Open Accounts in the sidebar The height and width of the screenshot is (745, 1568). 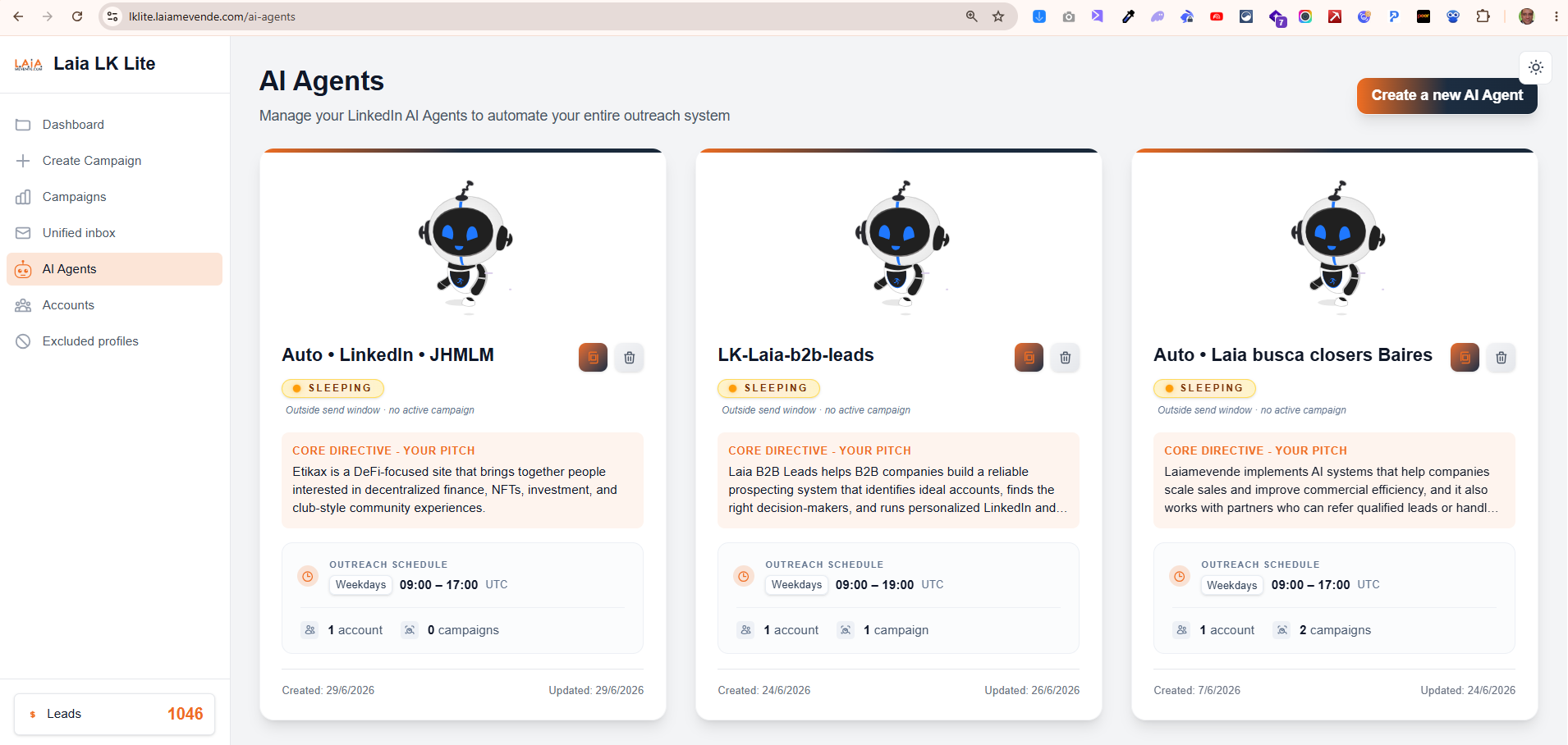coord(114,305)
